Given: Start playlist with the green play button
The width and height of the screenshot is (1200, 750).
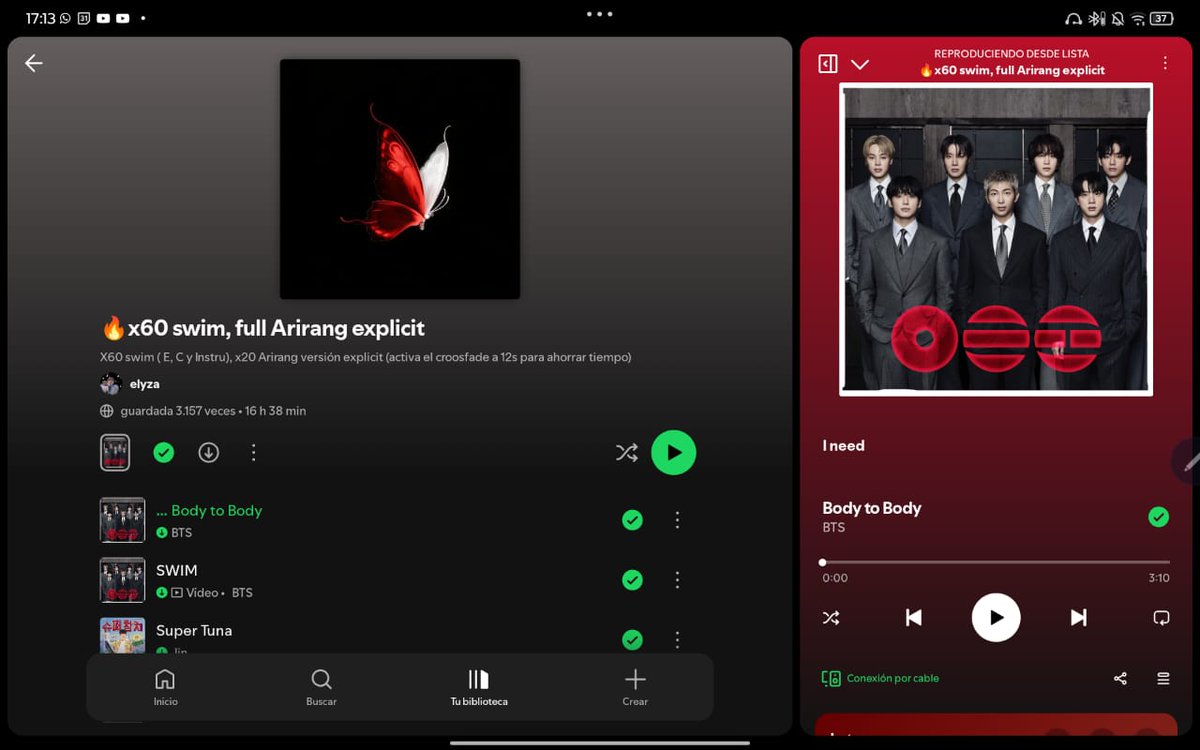Looking at the screenshot, I should [674, 453].
